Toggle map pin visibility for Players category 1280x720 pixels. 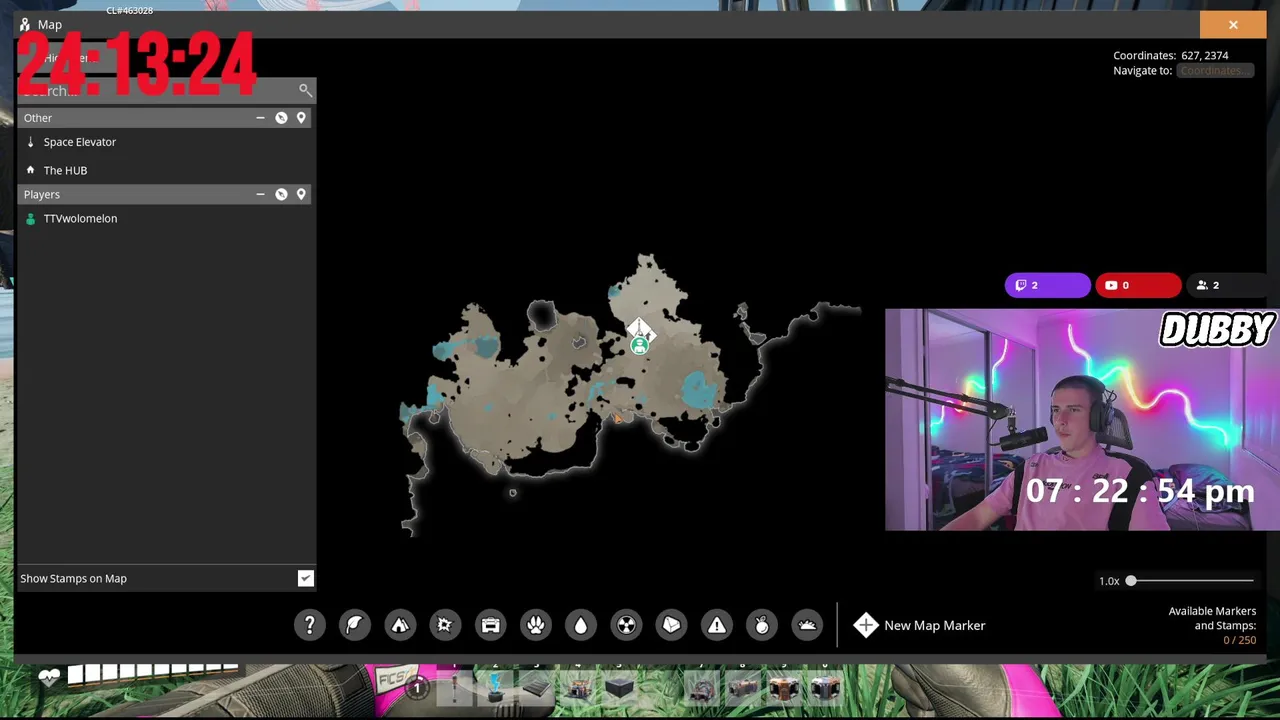coord(301,194)
